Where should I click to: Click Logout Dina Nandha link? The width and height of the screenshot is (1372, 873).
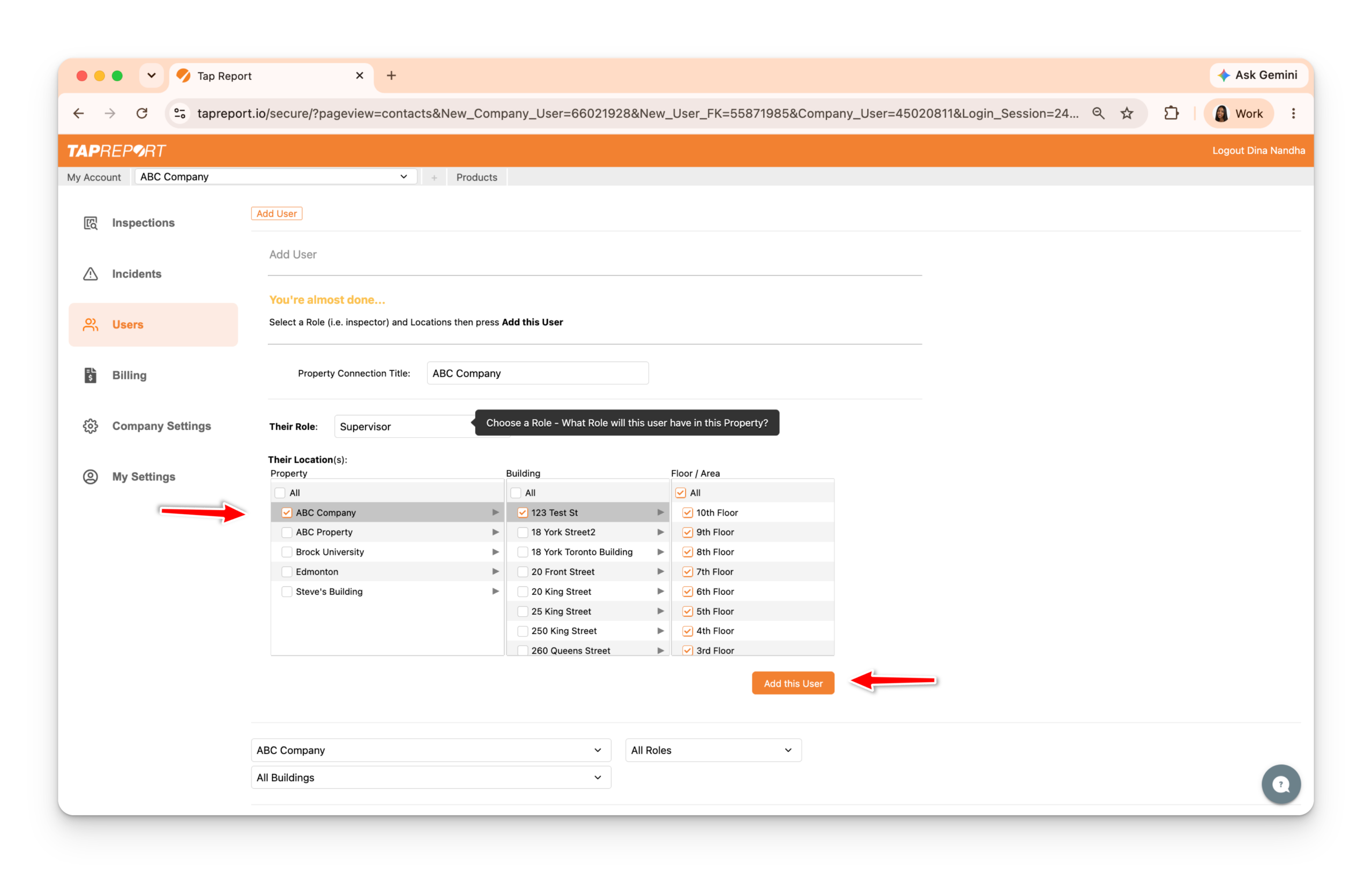pos(1258,151)
